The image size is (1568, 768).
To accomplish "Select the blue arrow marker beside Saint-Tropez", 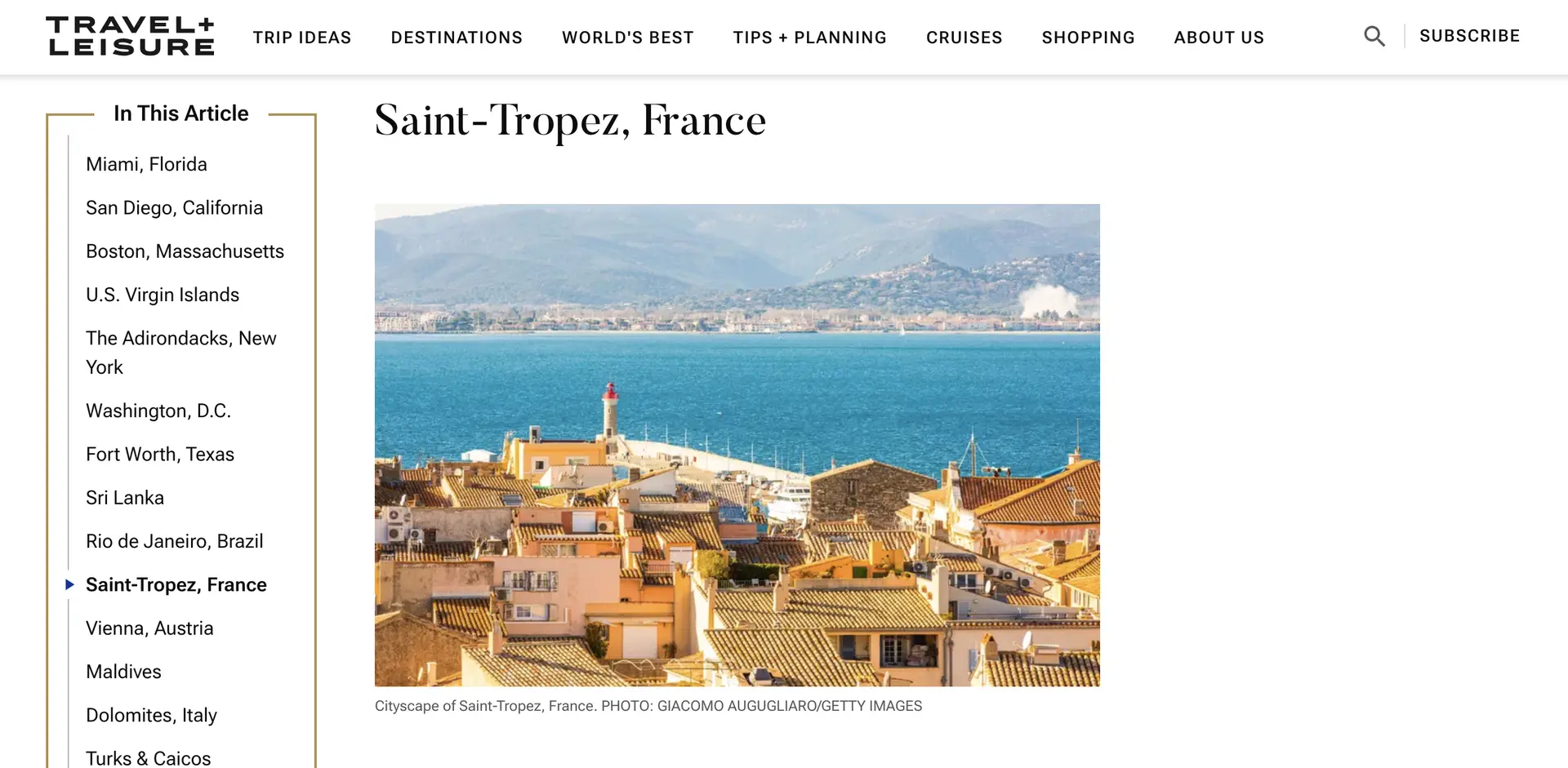I will [x=69, y=584].
